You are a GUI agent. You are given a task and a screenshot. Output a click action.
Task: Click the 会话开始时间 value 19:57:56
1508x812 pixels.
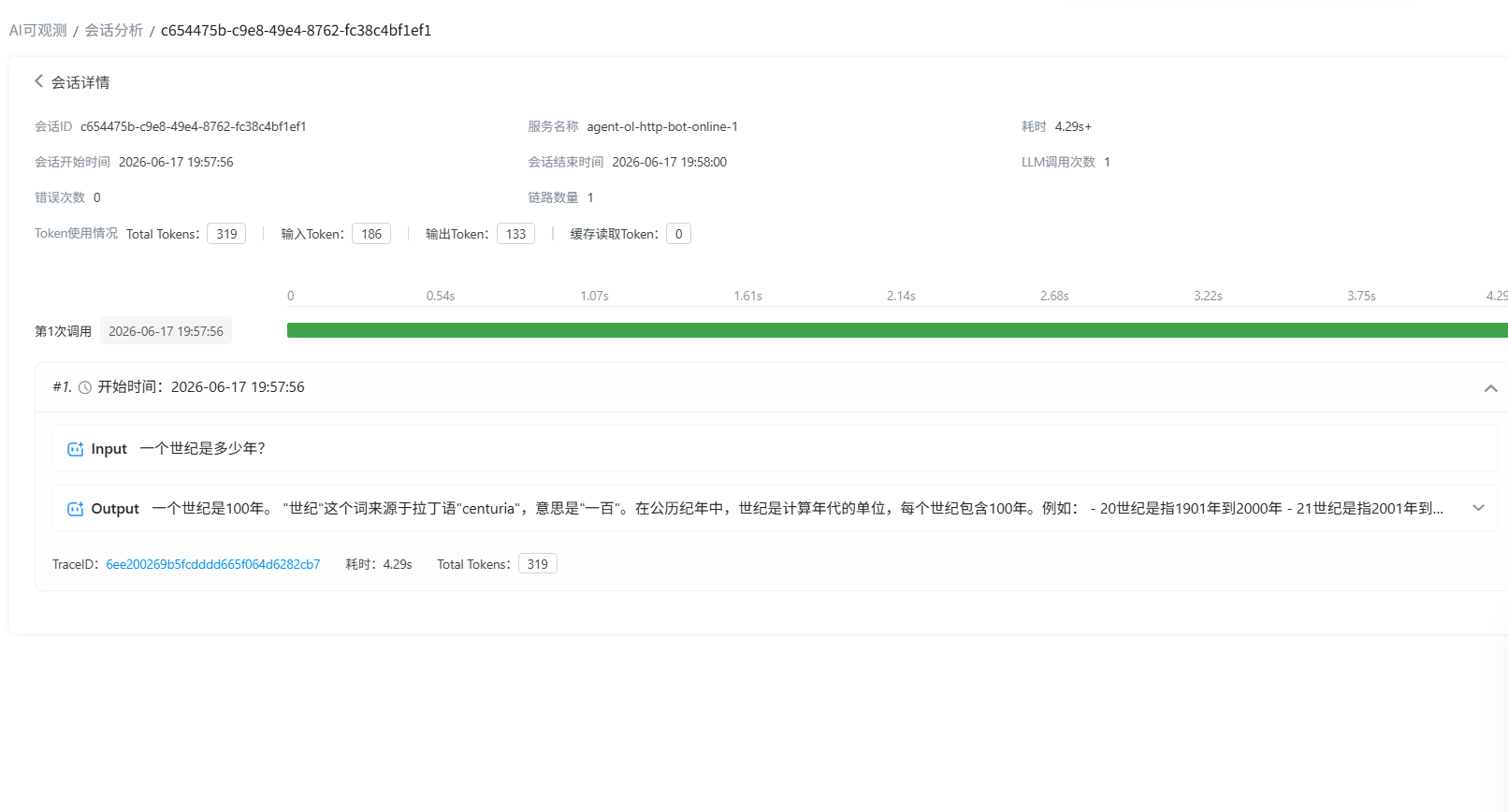(176, 162)
